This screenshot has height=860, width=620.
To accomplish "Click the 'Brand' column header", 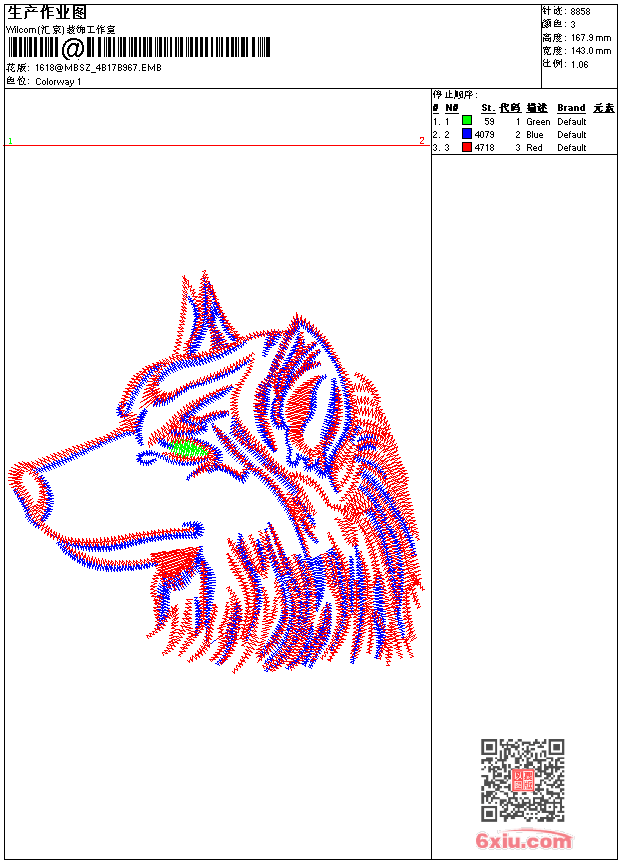I will pos(571,108).
